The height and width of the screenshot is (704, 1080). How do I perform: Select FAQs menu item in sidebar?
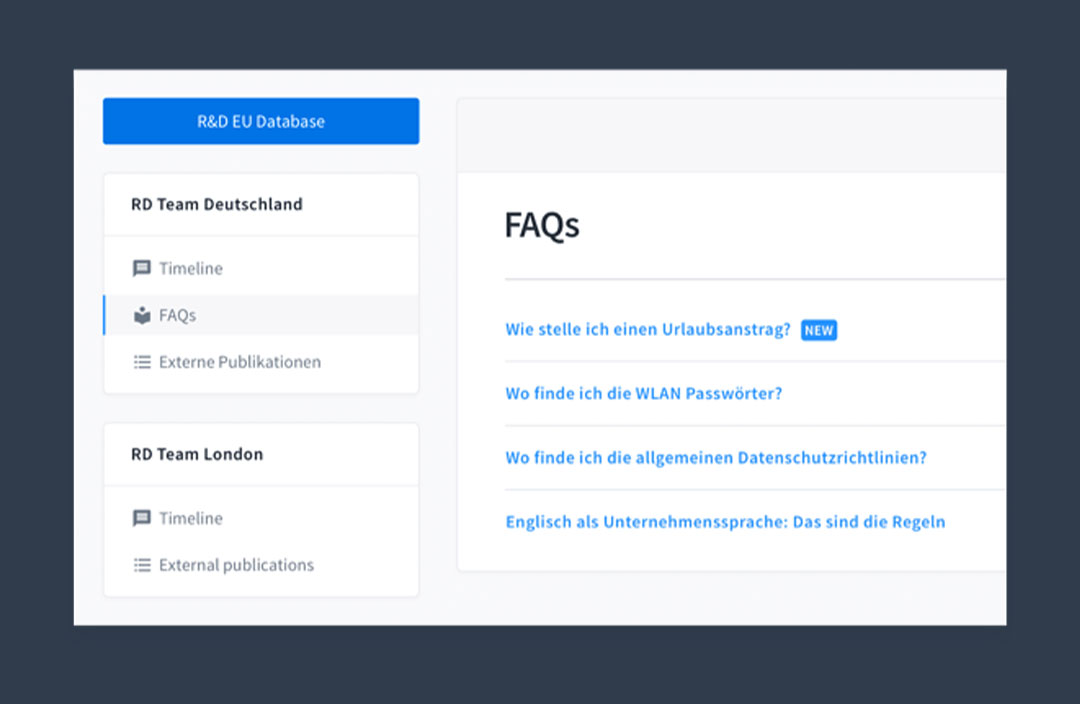pyautogui.click(x=261, y=315)
